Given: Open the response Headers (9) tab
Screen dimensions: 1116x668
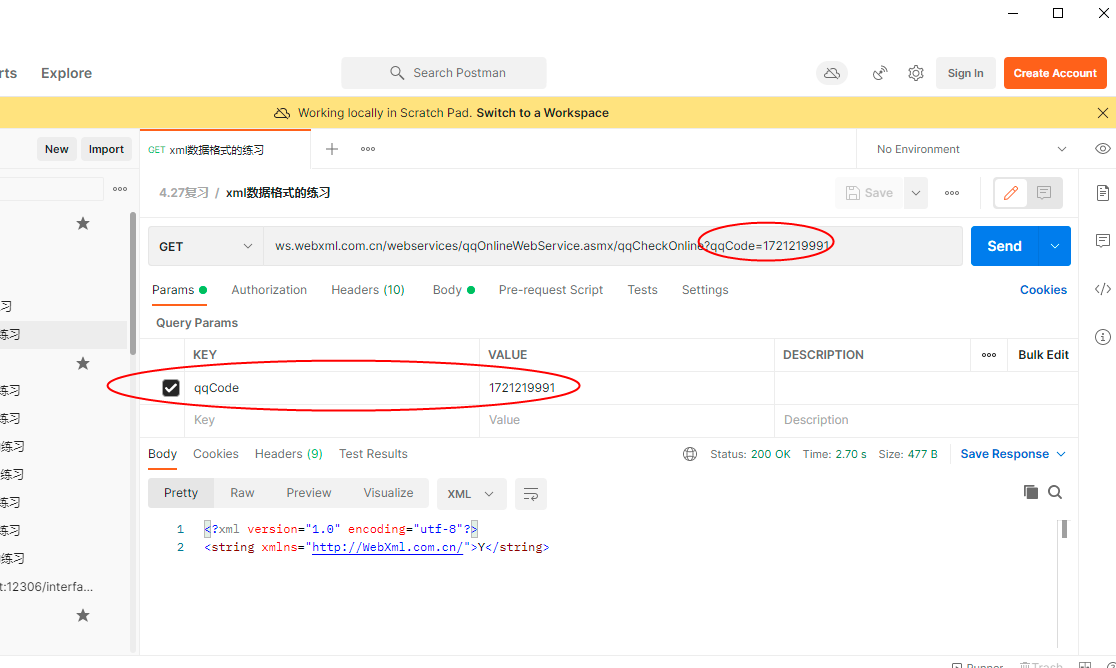Looking at the screenshot, I should (x=289, y=454).
